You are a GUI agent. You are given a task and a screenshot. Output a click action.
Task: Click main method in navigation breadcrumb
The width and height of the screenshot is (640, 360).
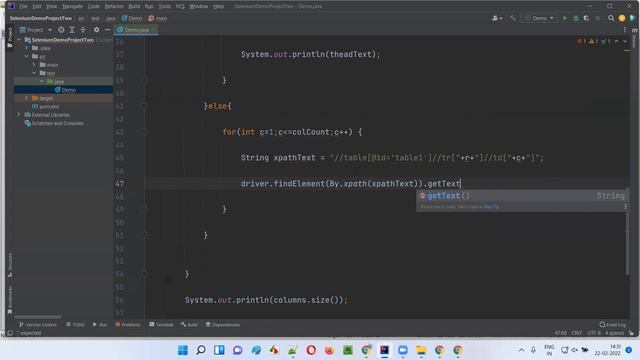[x=158, y=18]
